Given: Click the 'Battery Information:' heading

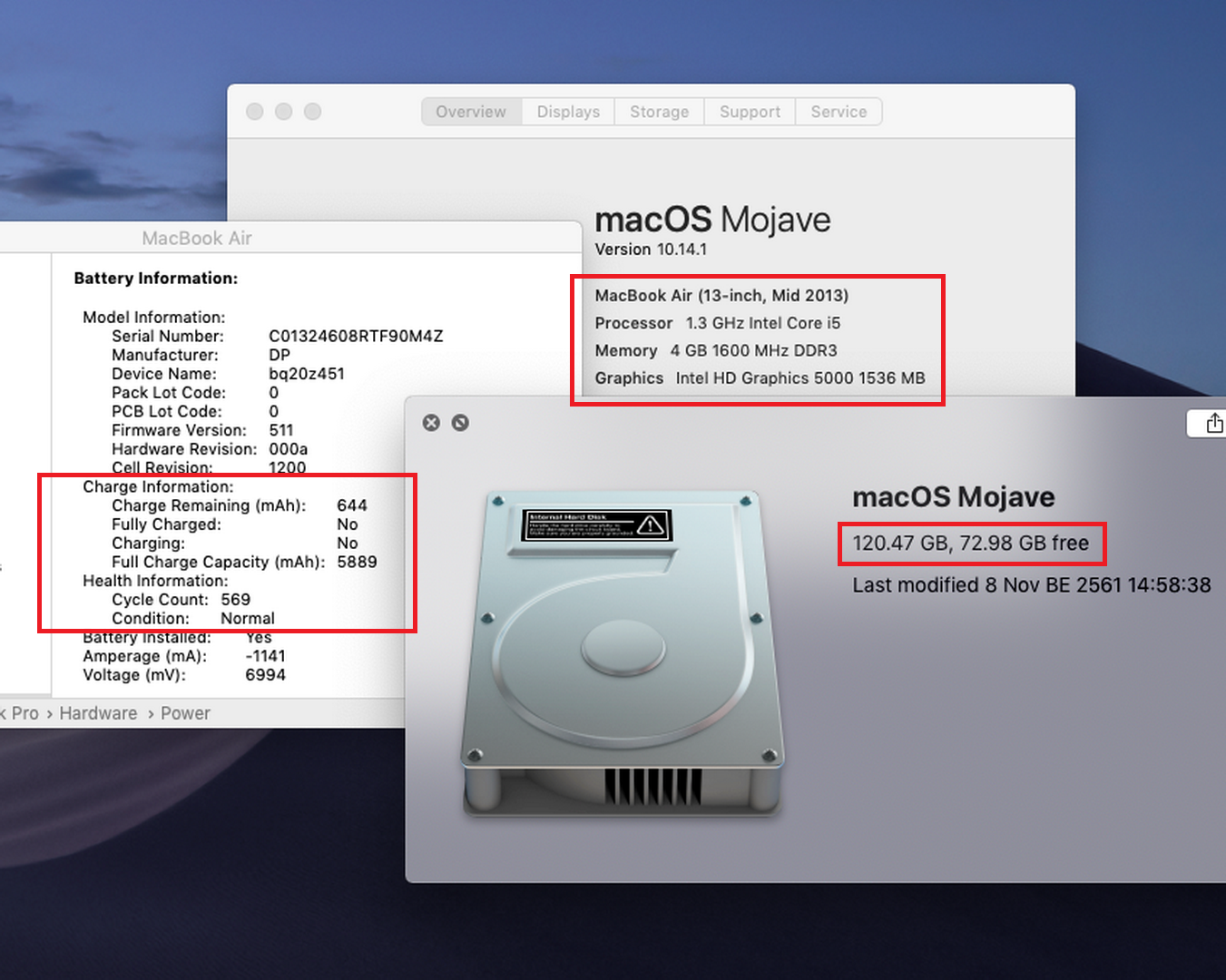Looking at the screenshot, I should 156,279.
